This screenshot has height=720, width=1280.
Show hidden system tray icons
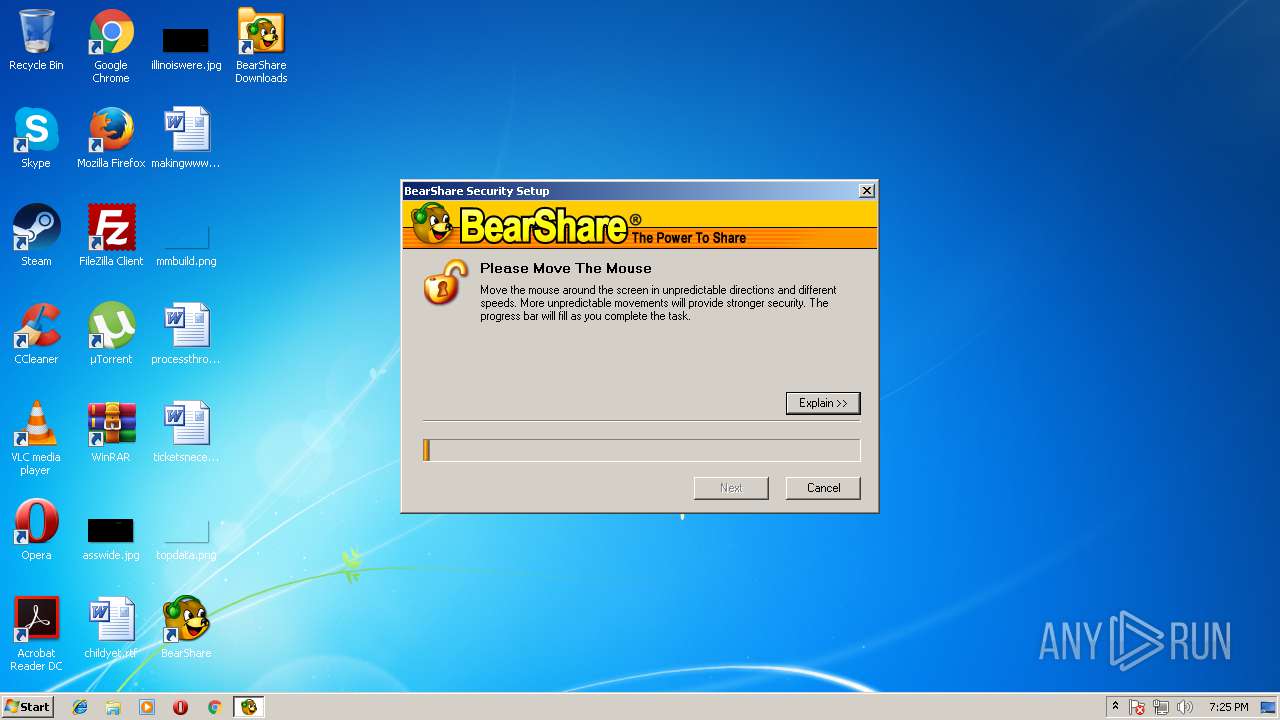[1115, 707]
